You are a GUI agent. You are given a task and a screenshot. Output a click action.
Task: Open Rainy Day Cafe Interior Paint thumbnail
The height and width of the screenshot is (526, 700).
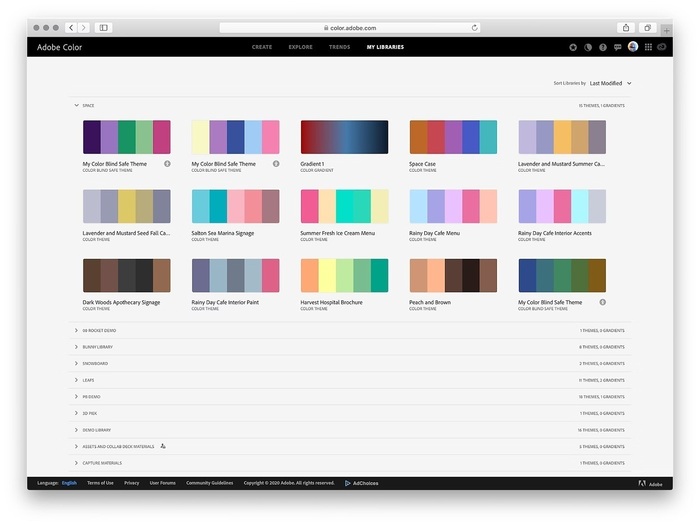point(235,275)
